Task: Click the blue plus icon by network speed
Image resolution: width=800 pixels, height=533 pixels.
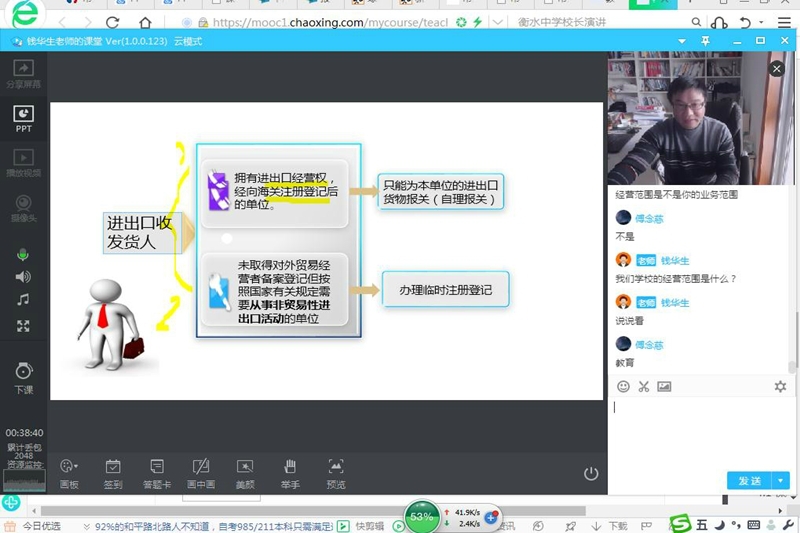Action: (491, 517)
